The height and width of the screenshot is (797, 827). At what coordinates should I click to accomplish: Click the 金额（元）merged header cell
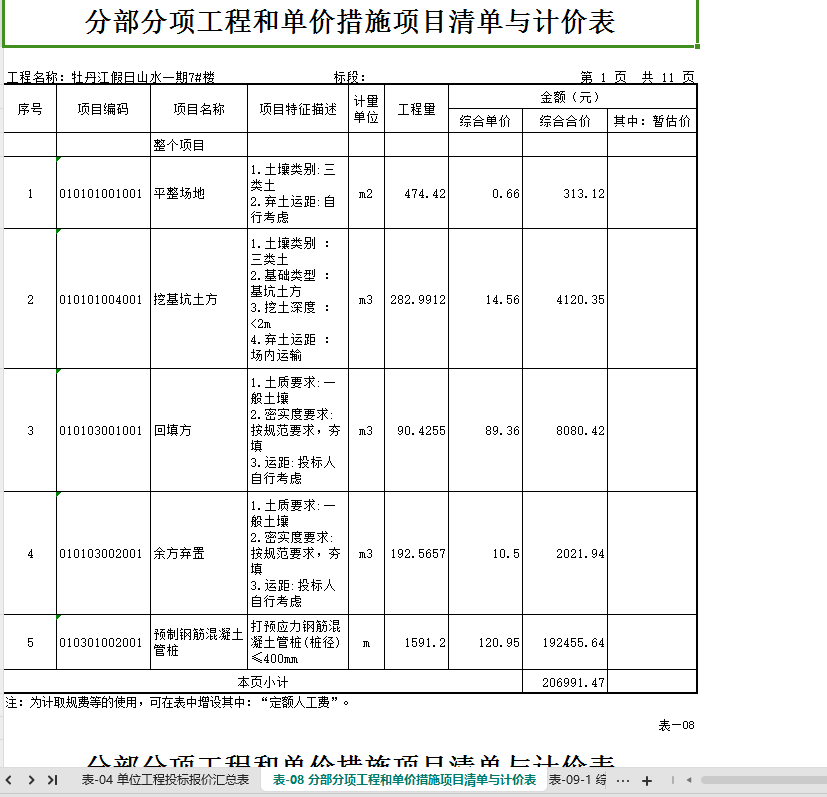[x=572, y=97]
